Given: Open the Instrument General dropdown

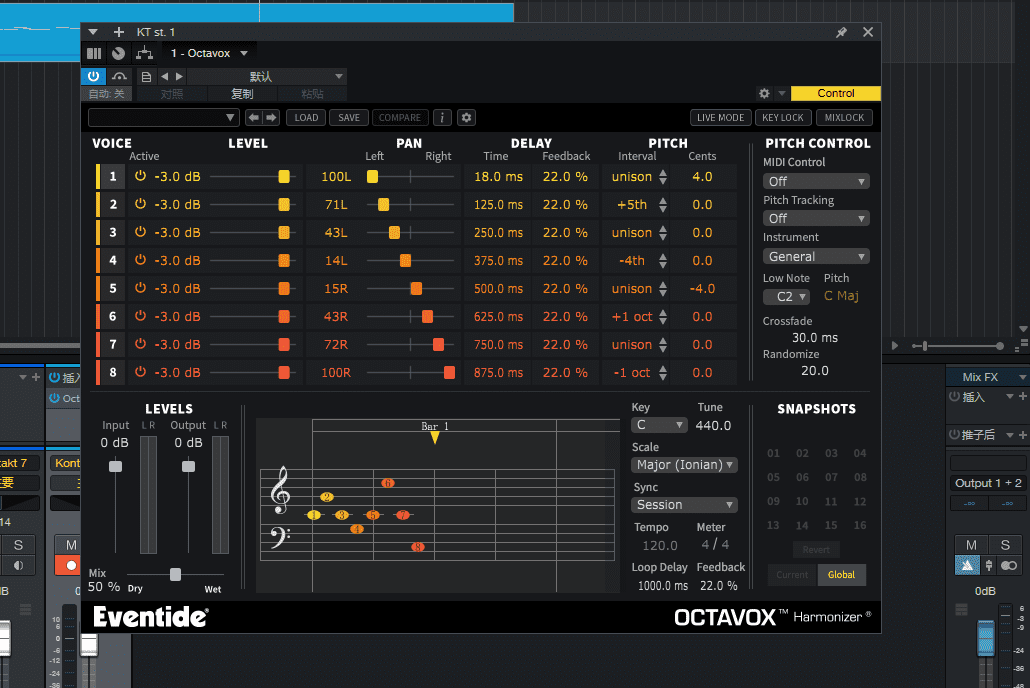Looking at the screenshot, I should (x=816, y=256).
